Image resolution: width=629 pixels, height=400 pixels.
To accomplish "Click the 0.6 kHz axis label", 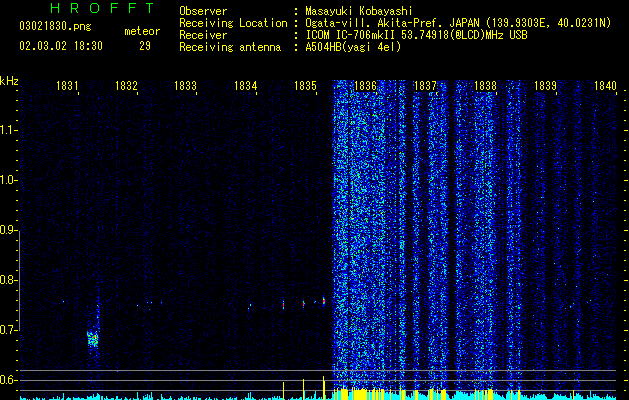I will [7, 380].
